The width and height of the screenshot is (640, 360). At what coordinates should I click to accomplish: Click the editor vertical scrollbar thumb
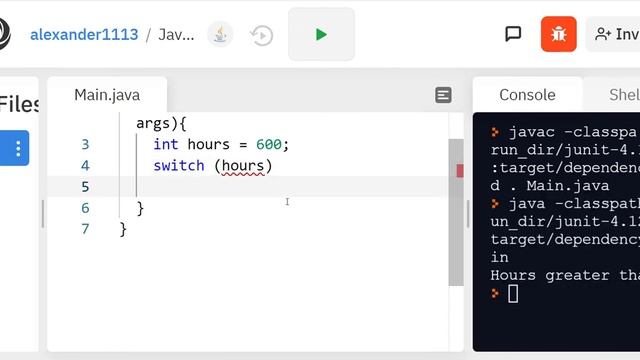coord(456,212)
